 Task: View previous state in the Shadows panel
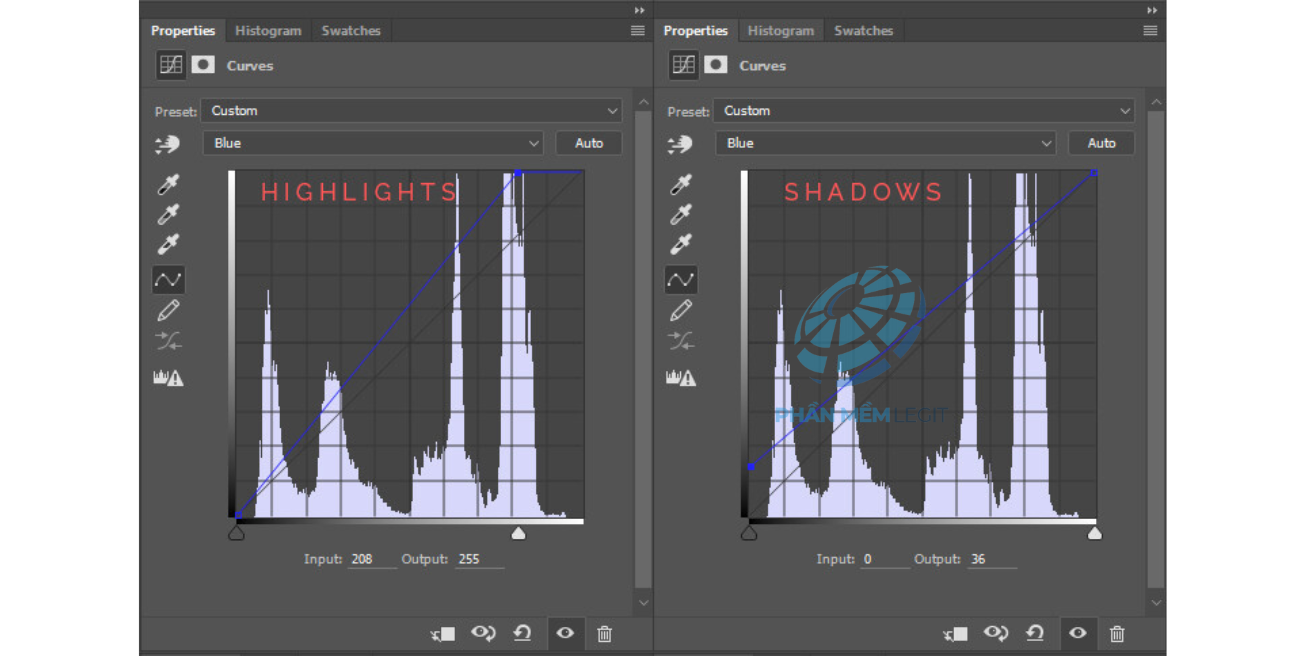pos(997,633)
